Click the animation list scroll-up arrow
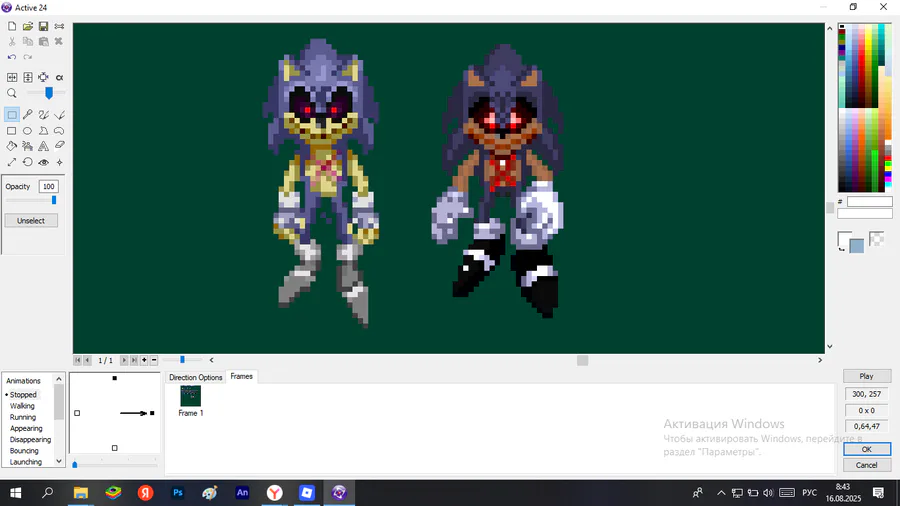The width and height of the screenshot is (900, 506). [59, 379]
